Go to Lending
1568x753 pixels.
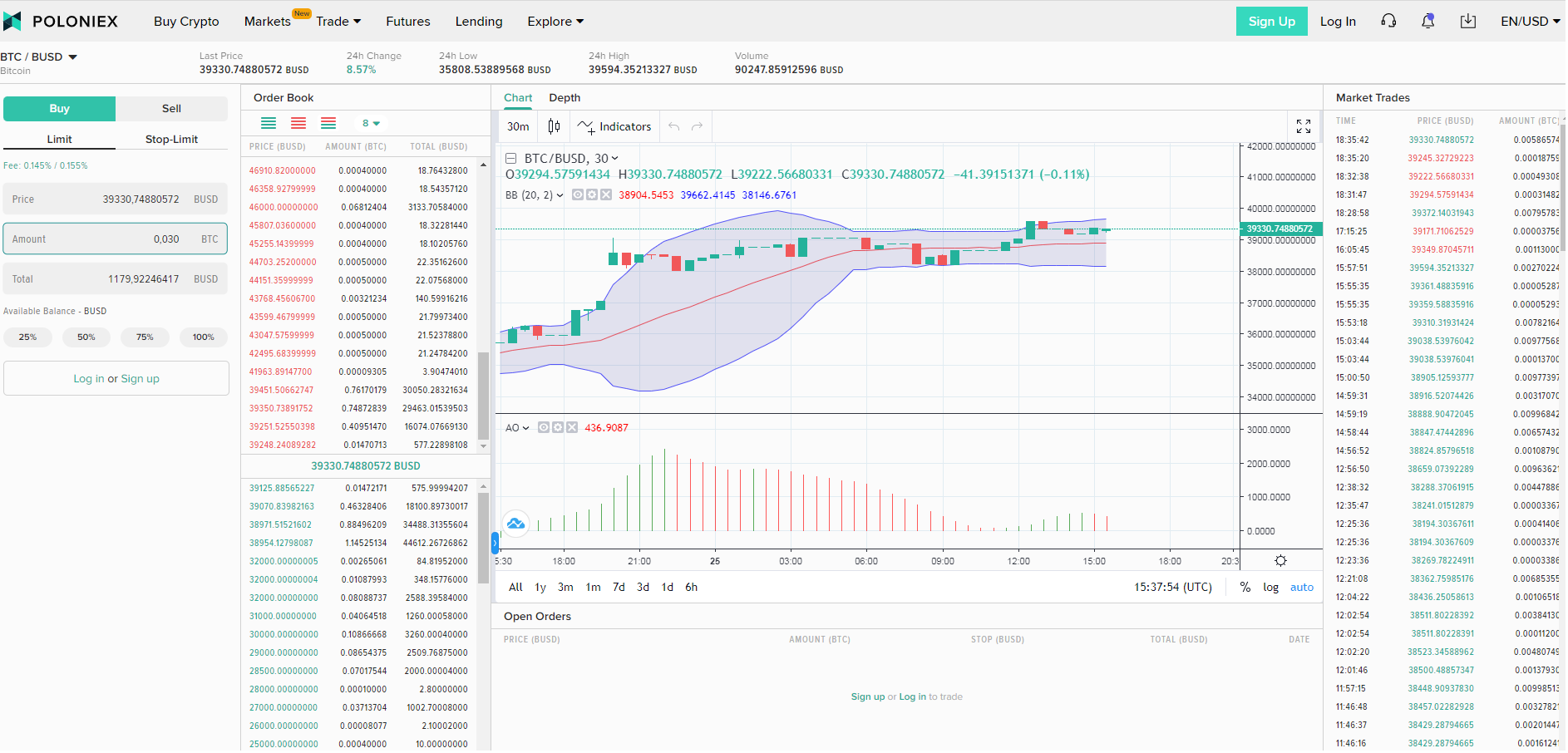click(x=479, y=22)
